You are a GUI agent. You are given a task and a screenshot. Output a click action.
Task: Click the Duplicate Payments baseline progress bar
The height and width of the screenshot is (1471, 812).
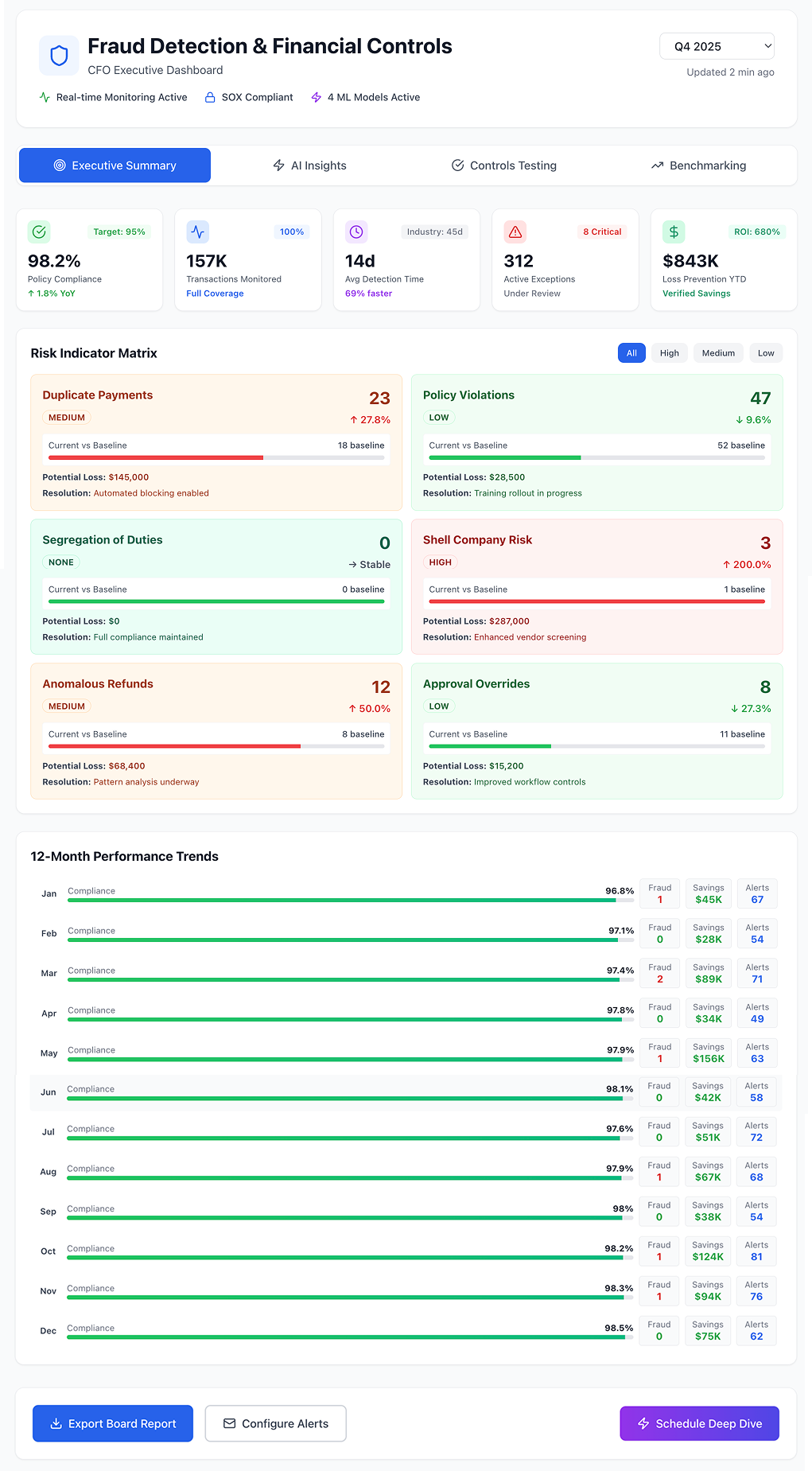[x=216, y=458]
